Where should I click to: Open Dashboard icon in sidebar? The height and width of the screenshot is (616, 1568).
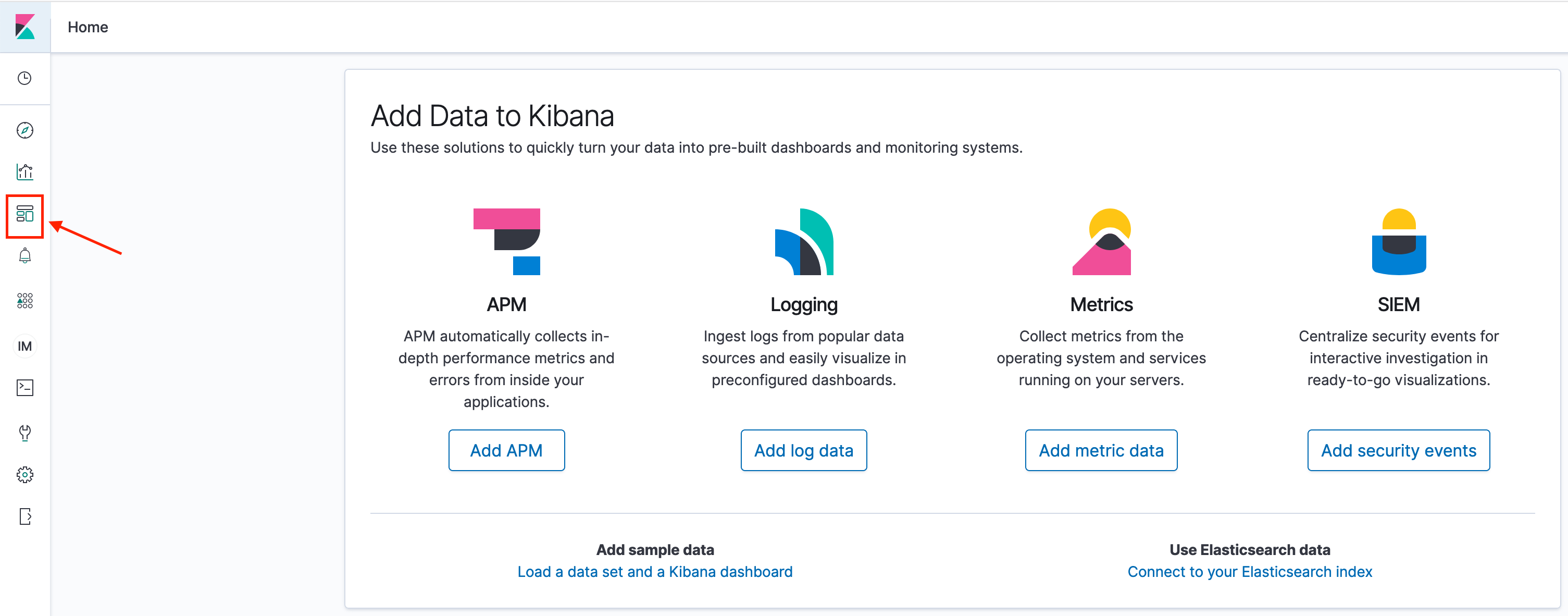point(25,214)
